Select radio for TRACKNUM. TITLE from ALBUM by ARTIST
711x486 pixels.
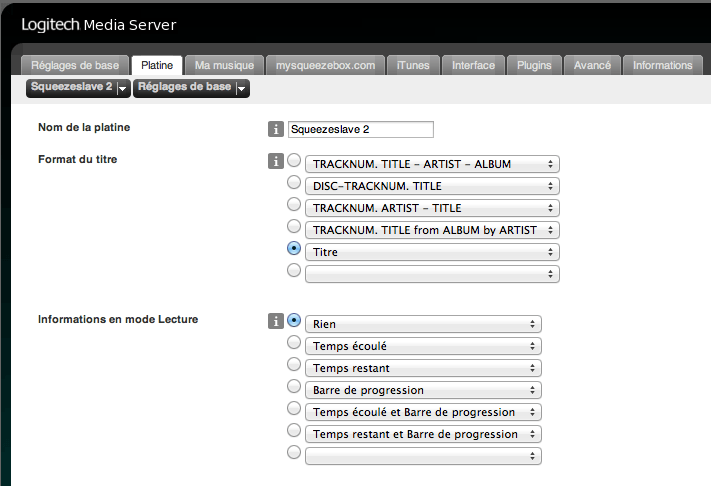point(294,226)
